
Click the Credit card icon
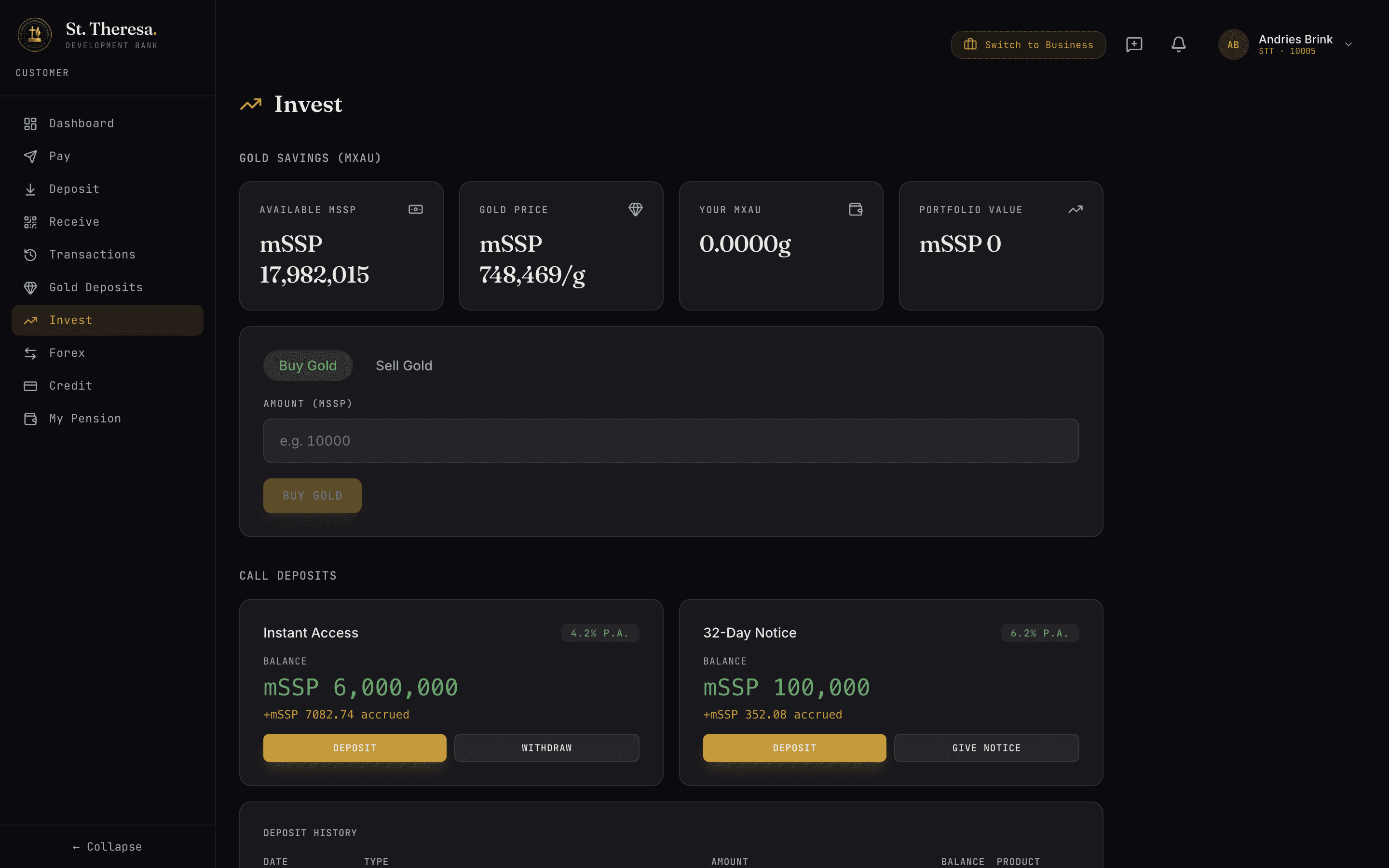click(30, 386)
